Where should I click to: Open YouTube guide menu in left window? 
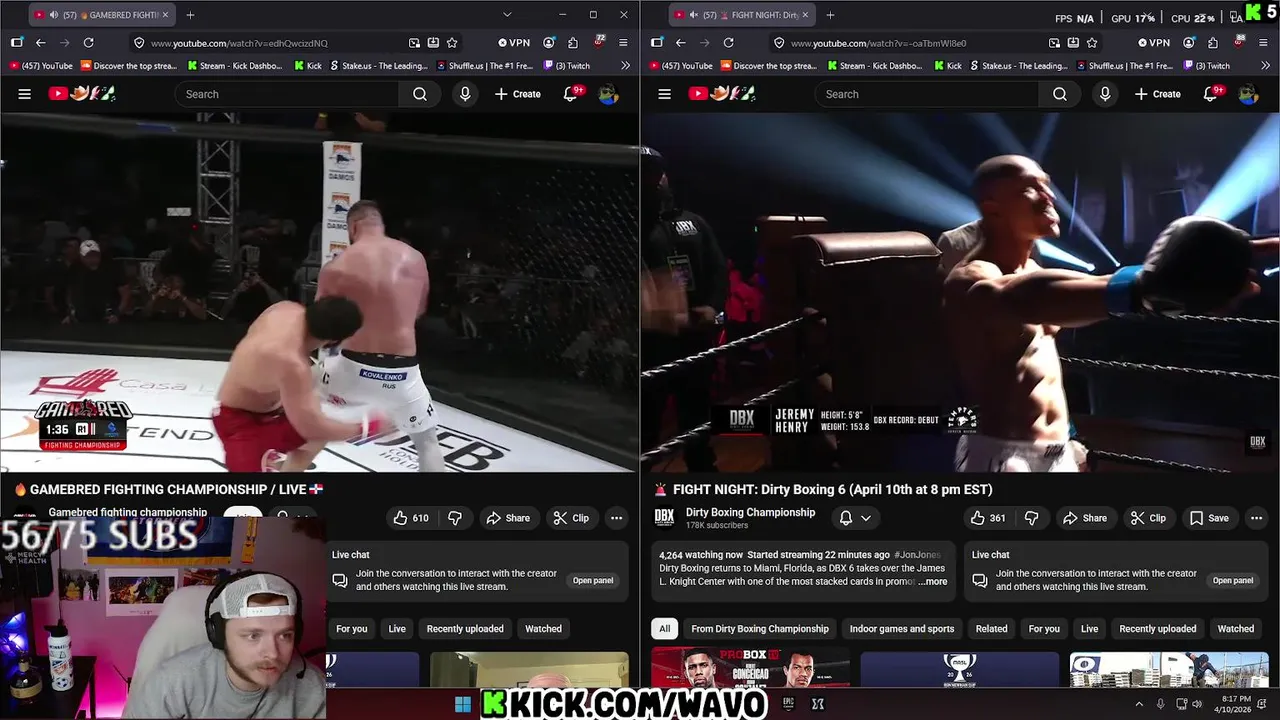pos(25,94)
